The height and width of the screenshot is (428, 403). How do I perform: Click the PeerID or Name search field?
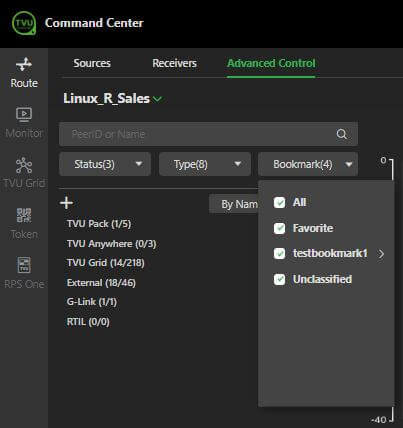209,134
